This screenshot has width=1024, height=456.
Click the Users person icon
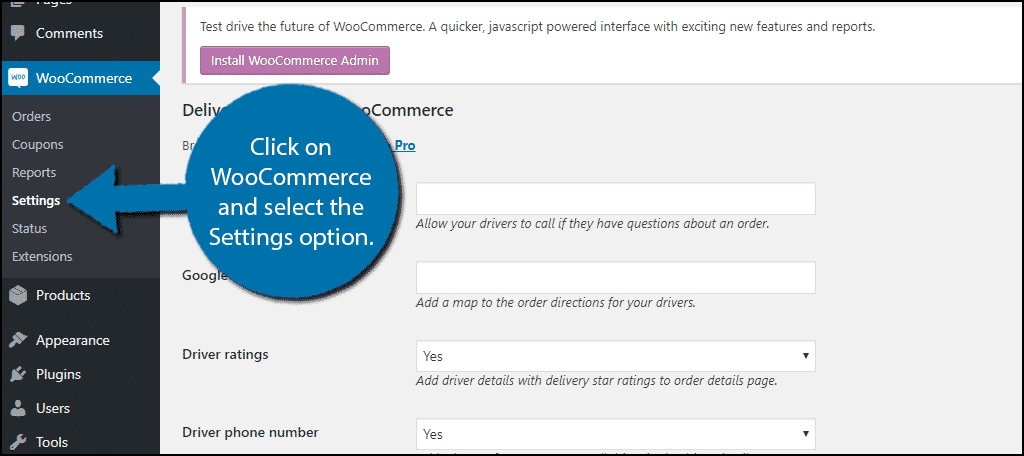tap(18, 408)
